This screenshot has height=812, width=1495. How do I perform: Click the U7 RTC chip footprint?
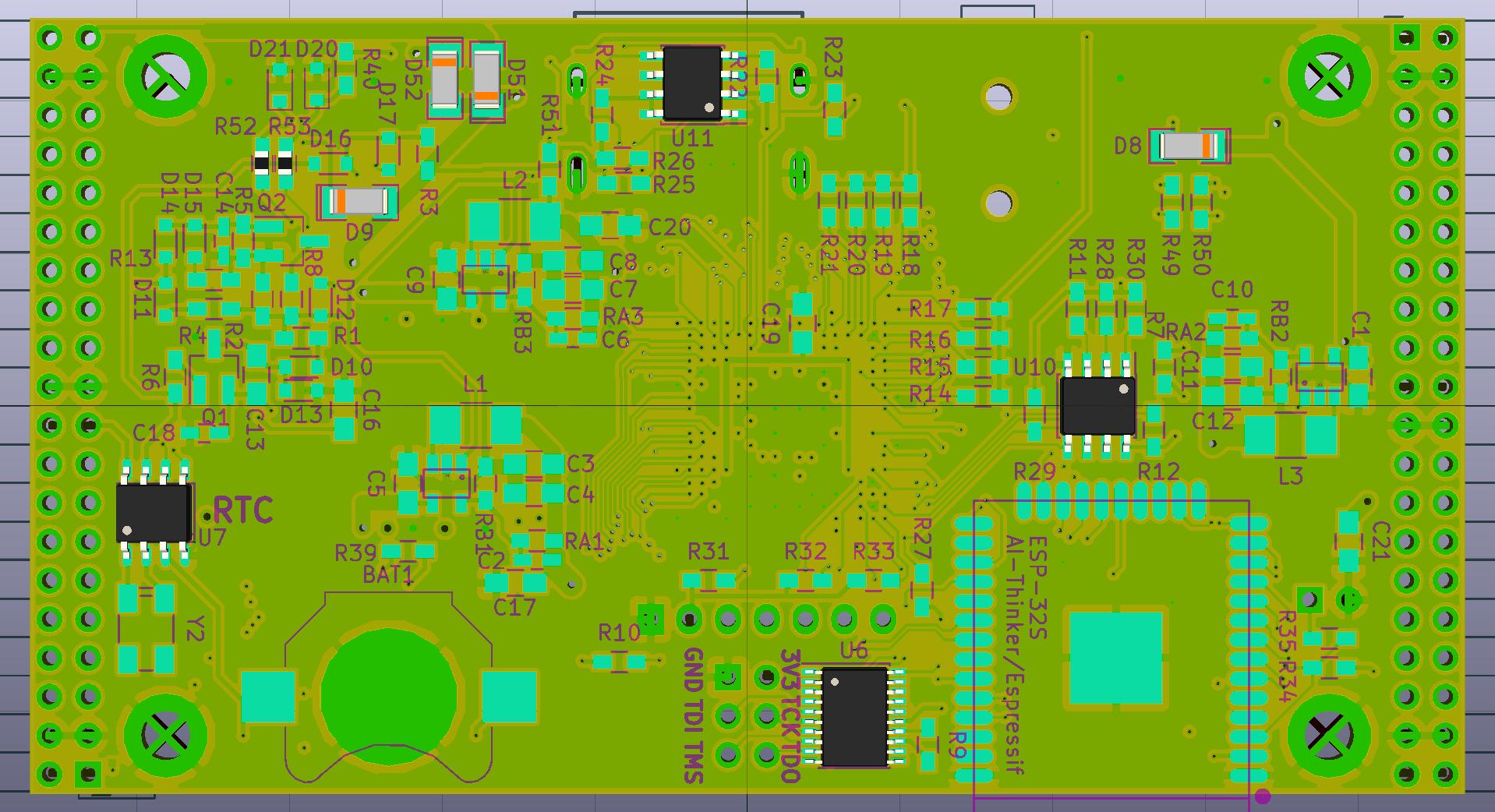(154, 512)
